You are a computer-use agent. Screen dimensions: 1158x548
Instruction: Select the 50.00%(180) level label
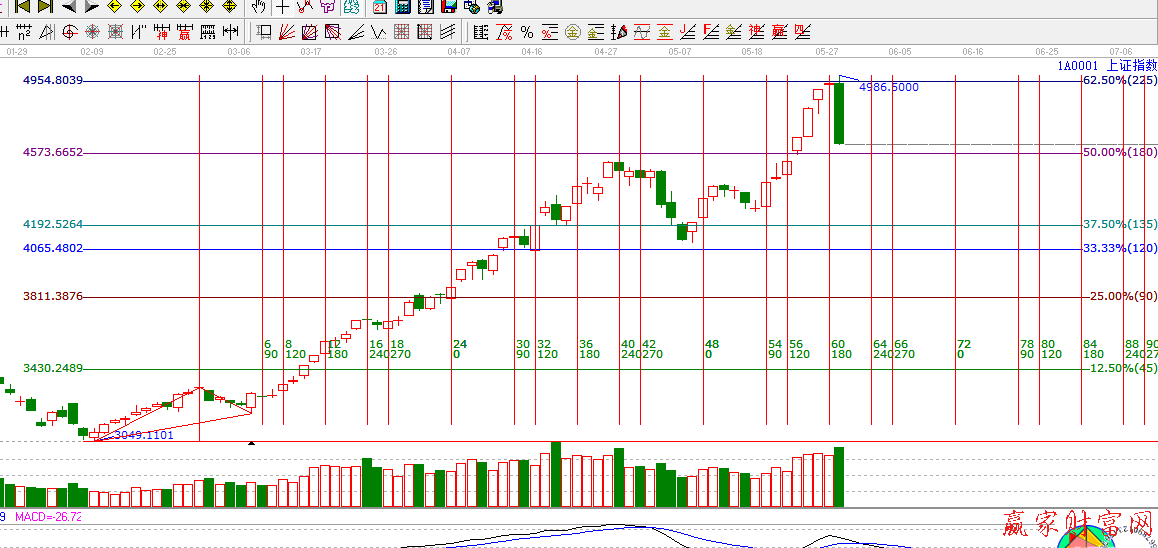(1120, 152)
